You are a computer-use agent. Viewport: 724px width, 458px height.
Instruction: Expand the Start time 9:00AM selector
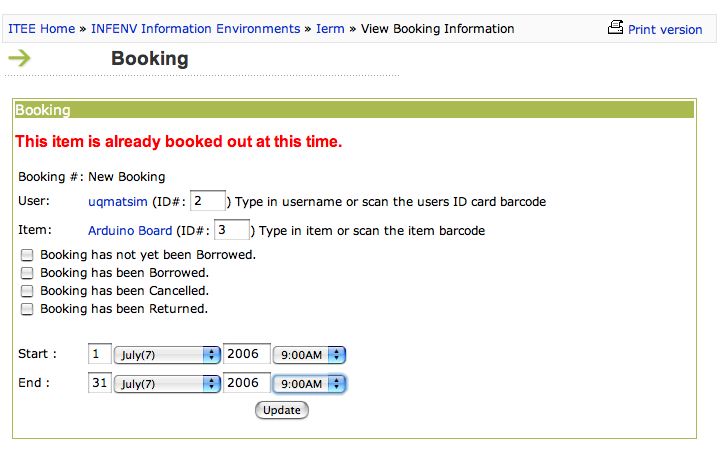pyautogui.click(x=309, y=355)
